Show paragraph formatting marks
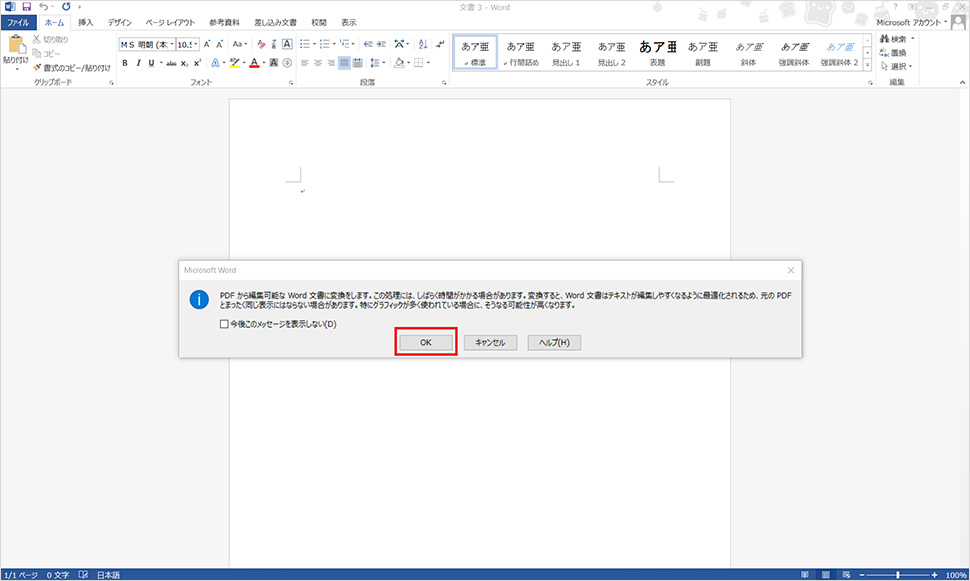 pos(440,45)
